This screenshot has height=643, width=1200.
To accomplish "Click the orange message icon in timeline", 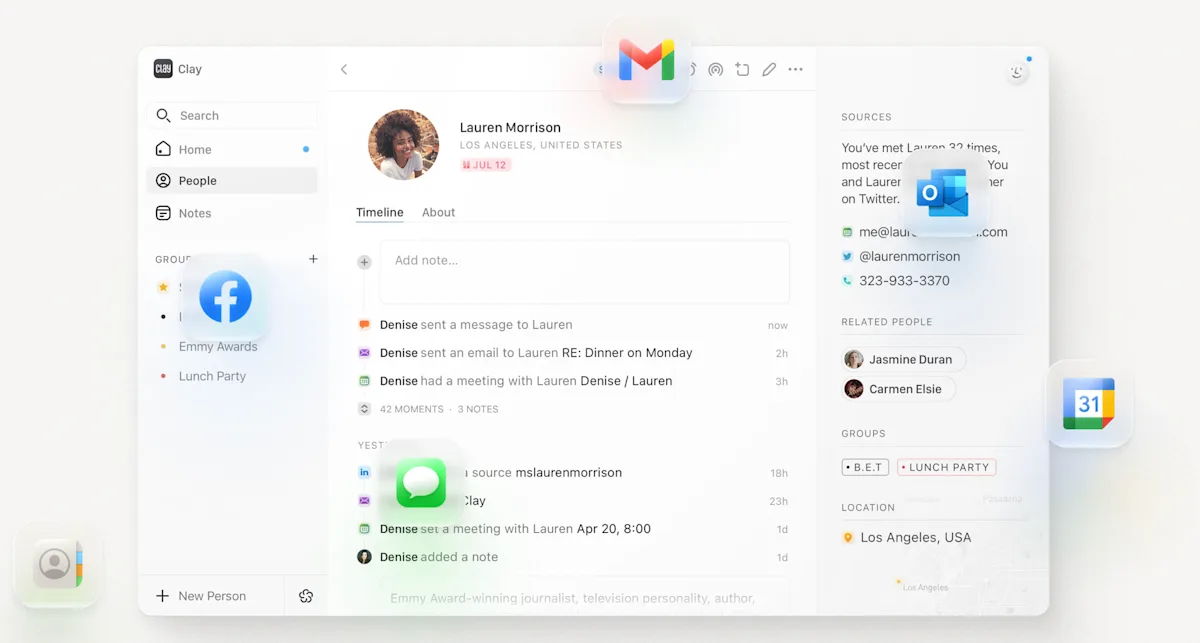I will [x=364, y=325].
